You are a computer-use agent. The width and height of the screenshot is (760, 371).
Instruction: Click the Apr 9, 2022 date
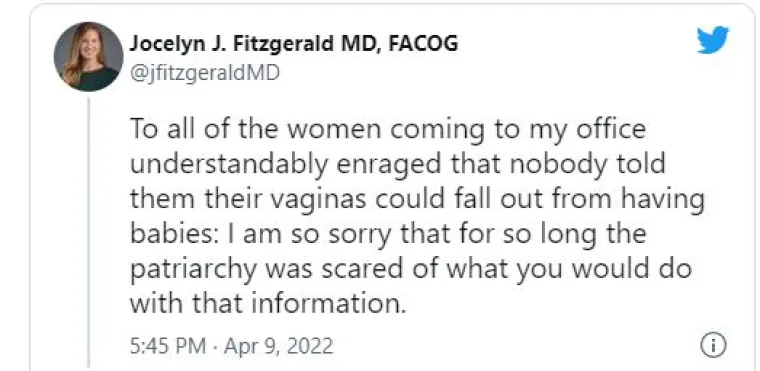279,346
